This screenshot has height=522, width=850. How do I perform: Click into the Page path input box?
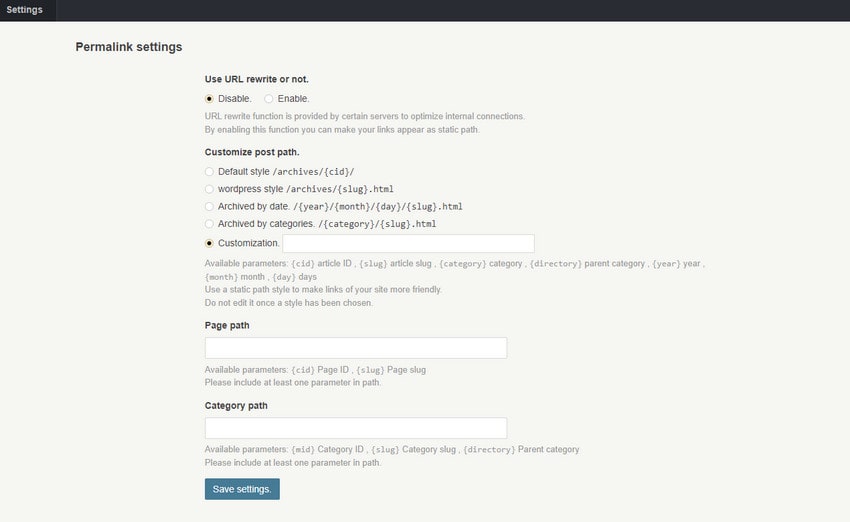[356, 348]
